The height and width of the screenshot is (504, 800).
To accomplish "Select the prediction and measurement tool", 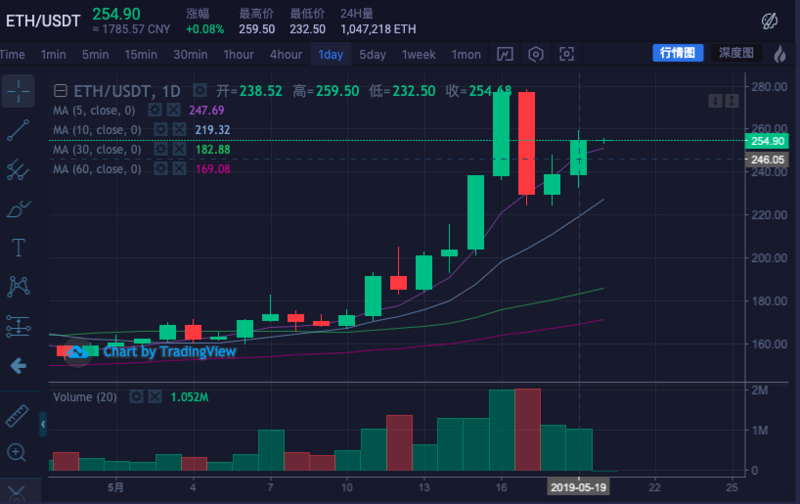I will (x=18, y=326).
